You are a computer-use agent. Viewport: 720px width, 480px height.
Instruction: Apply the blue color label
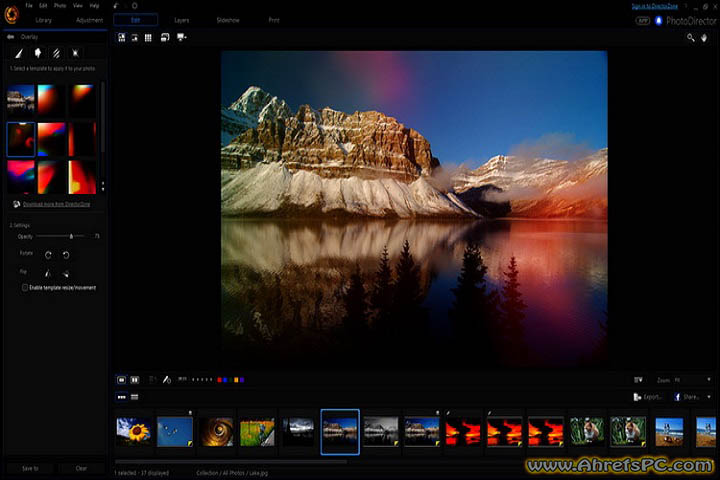225,380
